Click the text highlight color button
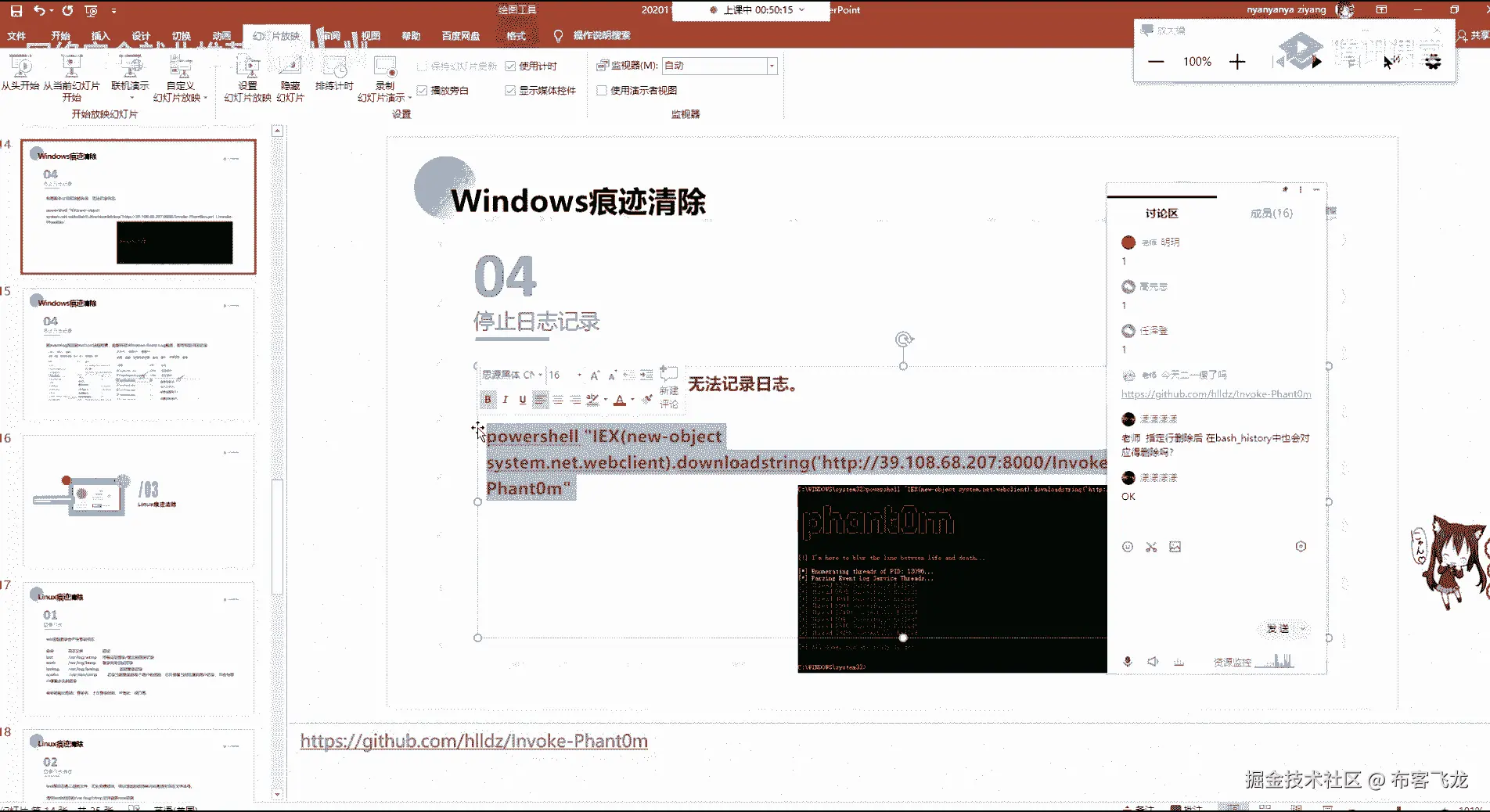 pyautogui.click(x=593, y=400)
